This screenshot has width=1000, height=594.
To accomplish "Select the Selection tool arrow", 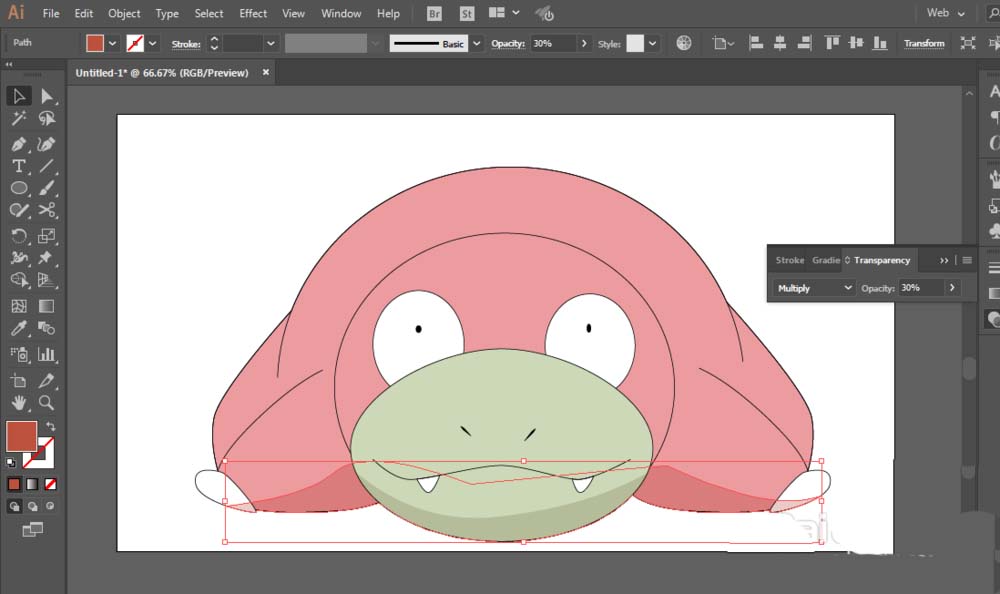I will 18,96.
